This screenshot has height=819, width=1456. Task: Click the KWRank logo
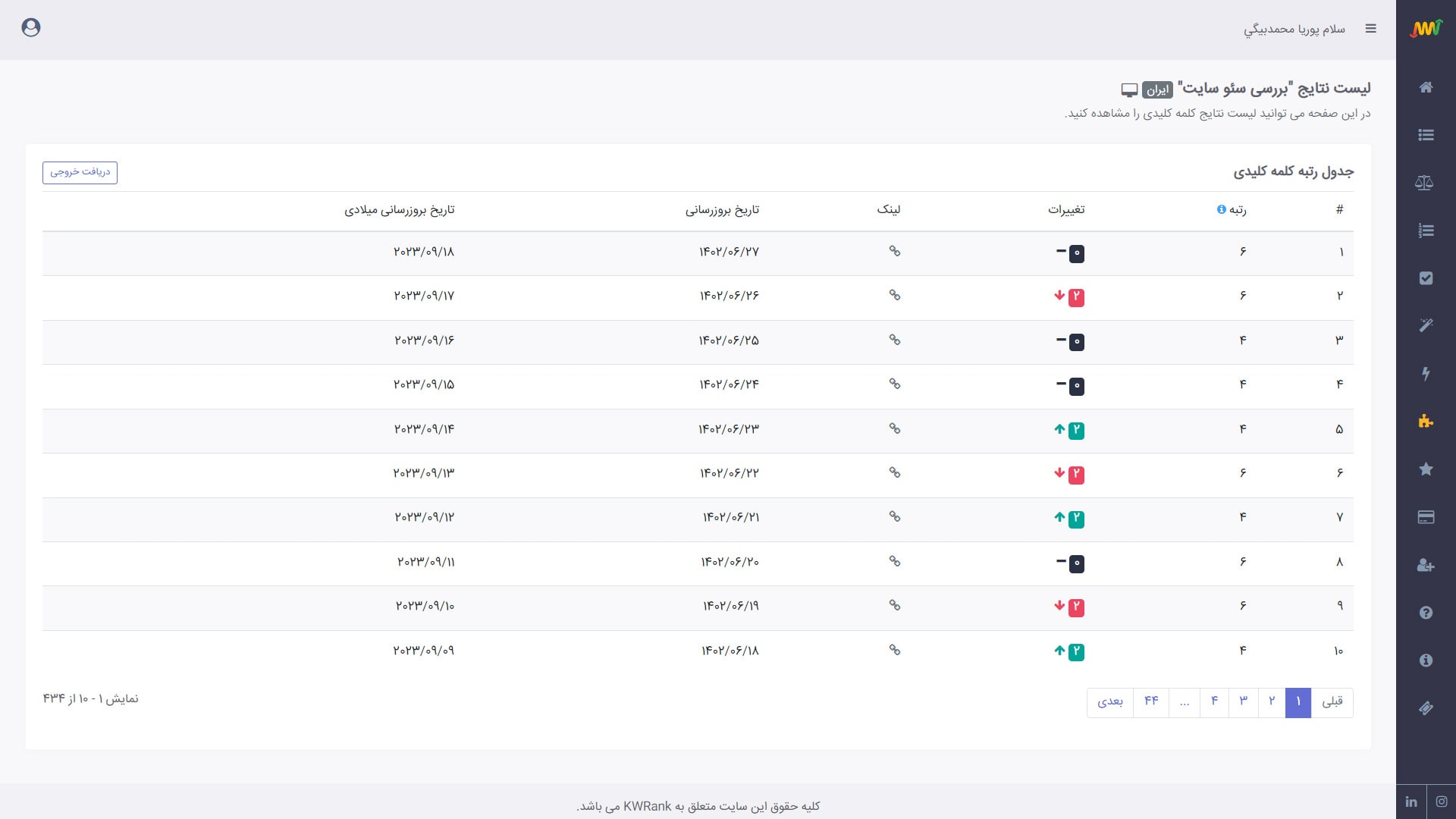1426,28
